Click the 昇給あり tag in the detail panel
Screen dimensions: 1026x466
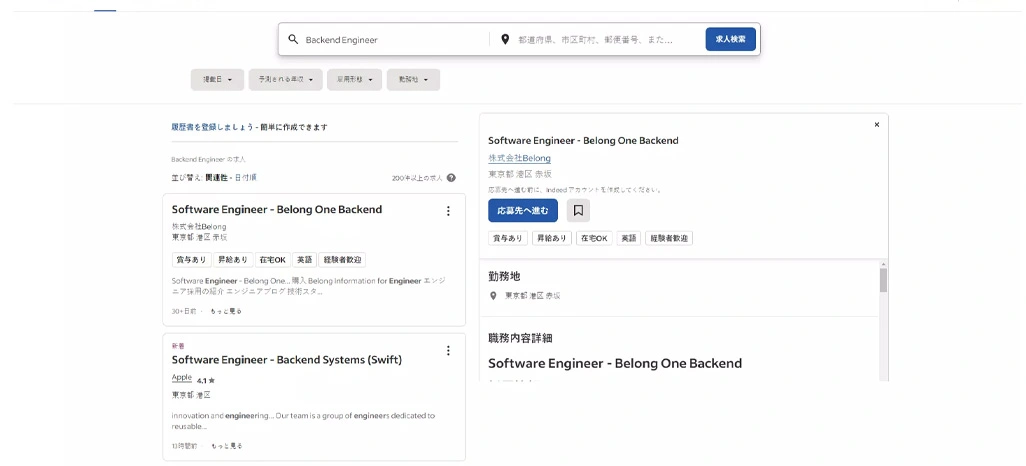(552, 238)
